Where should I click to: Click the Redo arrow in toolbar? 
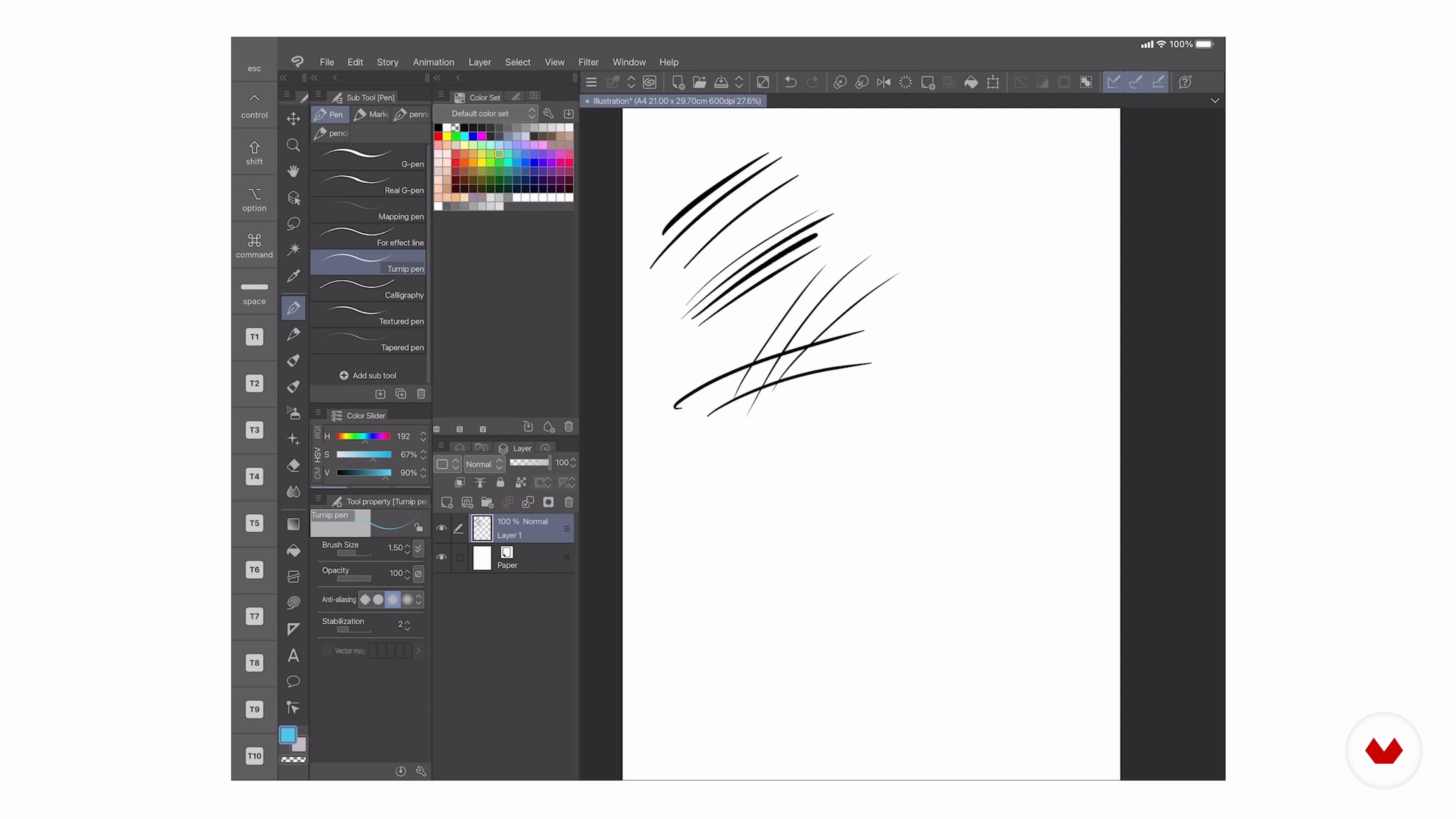point(812,83)
